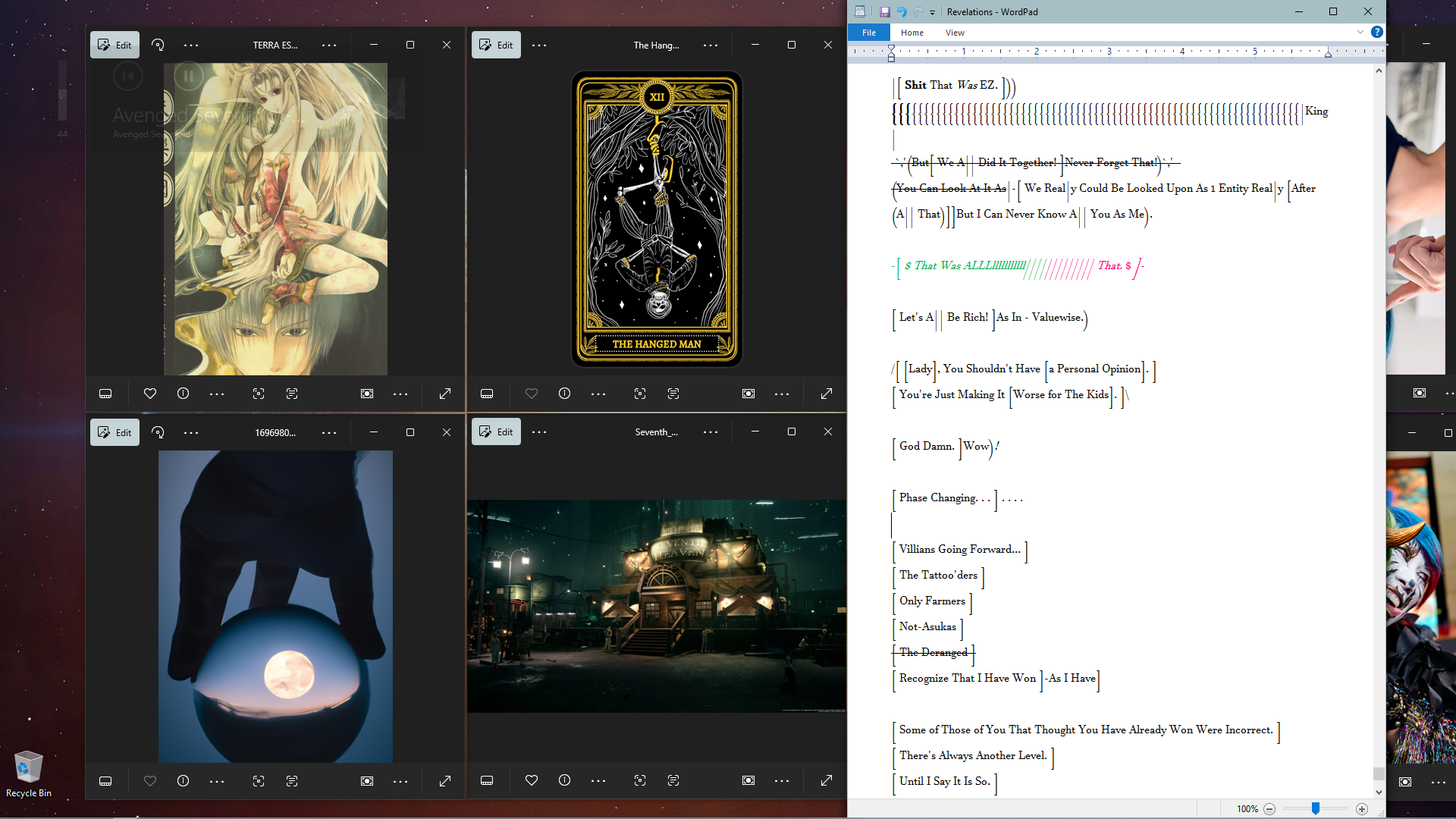This screenshot has width=1456, height=819.
Task: Open the File menu in WordPad
Action: [x=869, y=33]
